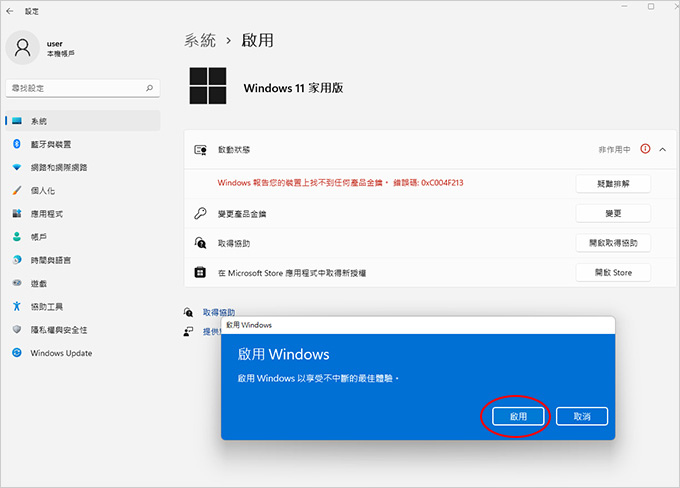The height and width of the screenshot is (488, 680).
Task: Click the 啟用 Windows dialog title bar
Action: pos(418,325)
